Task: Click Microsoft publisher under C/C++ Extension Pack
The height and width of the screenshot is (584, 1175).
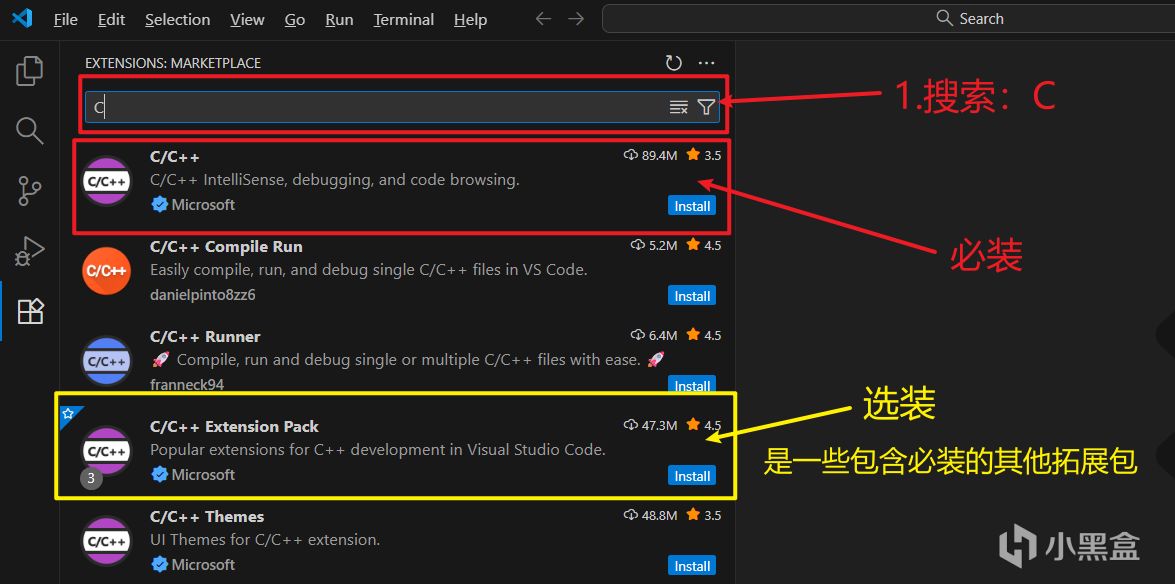Action: (203, 475)
